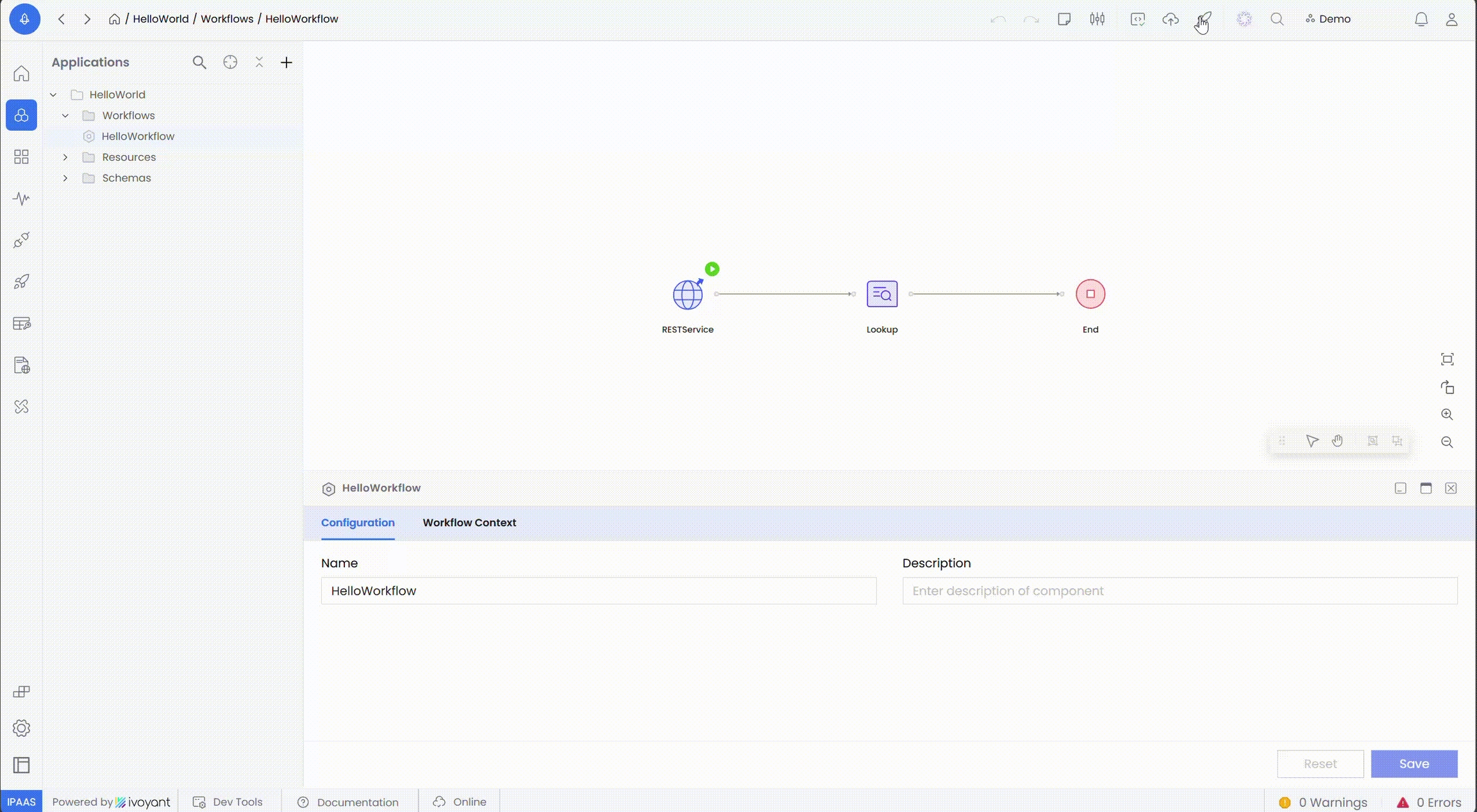Screen dimensions: 1477x812
Task: Select the pointer selection tool
Action: point(1312,441)
